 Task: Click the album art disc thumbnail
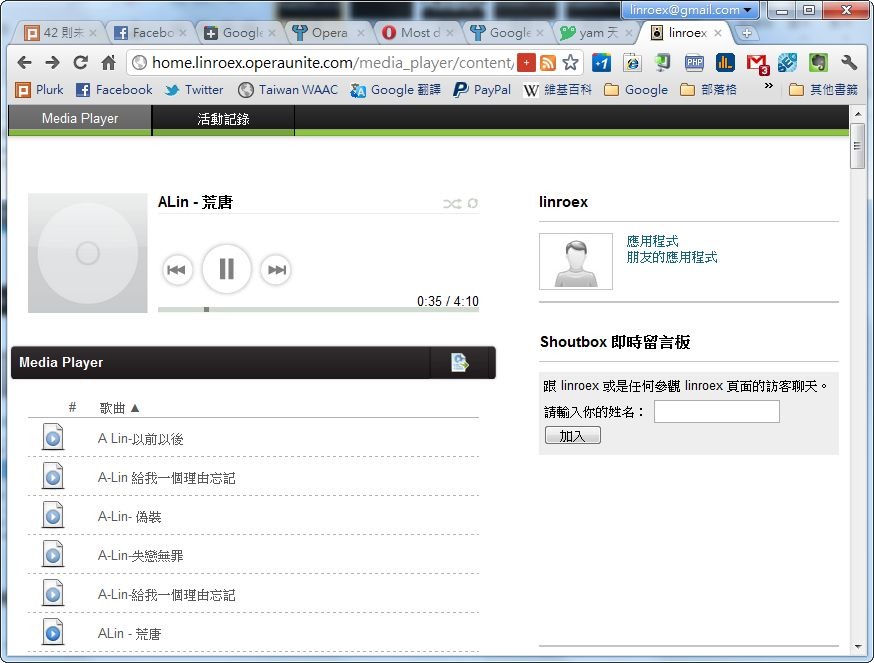88,253
